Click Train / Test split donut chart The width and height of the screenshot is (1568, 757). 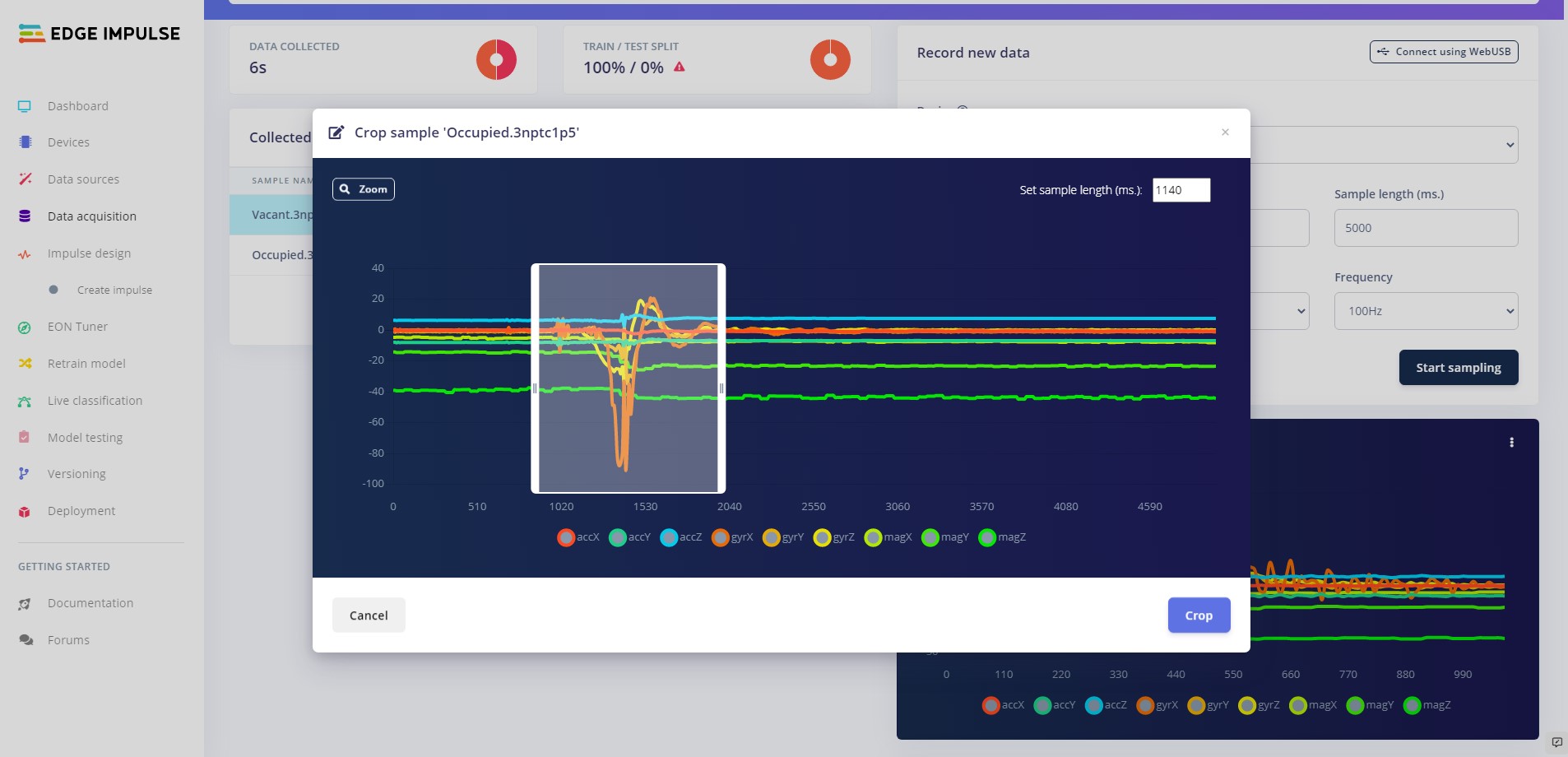830,59
